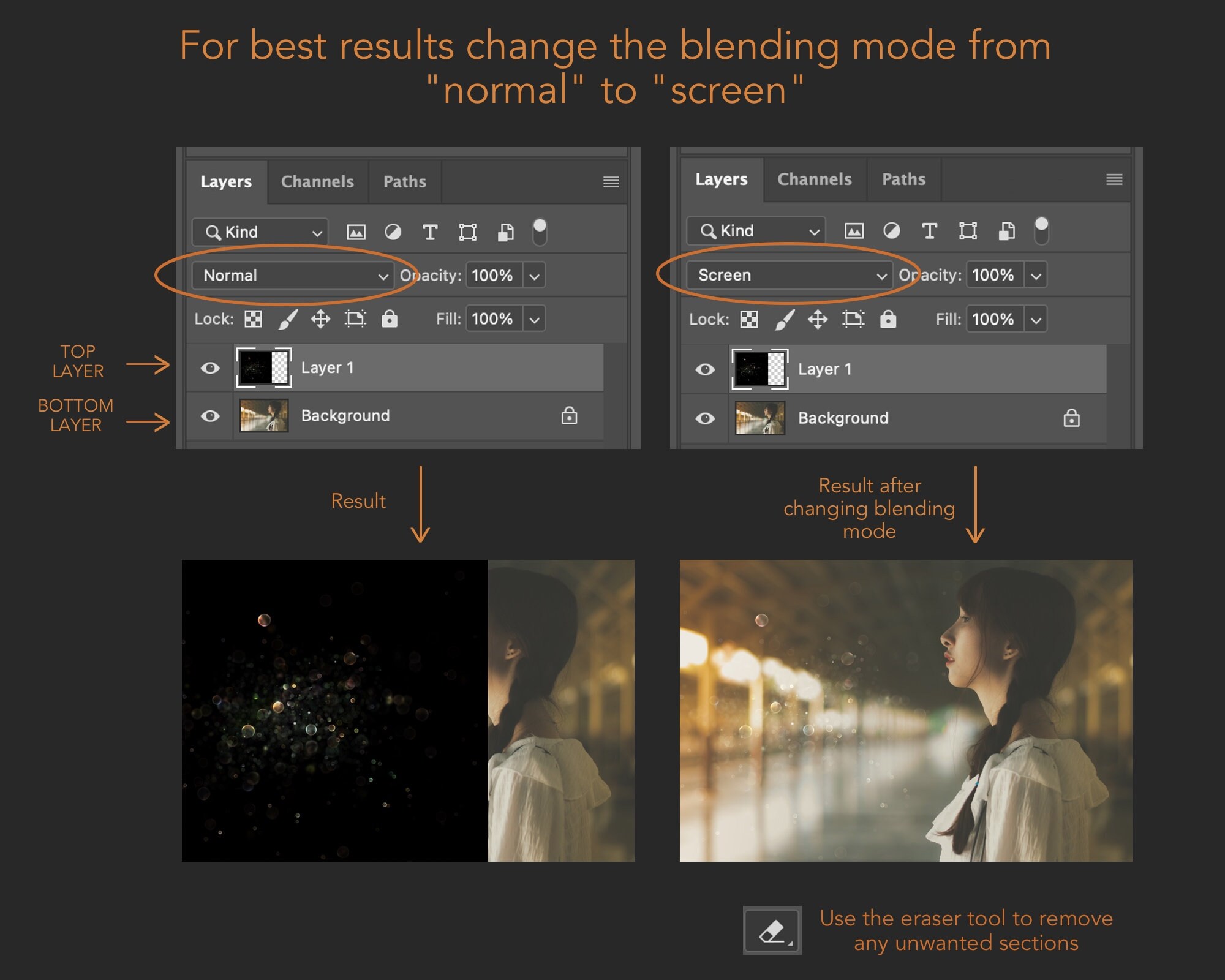Filter for adjustment layers in left panel
The width and height of the screenshot is (1225, 980).
click(394, 232)
